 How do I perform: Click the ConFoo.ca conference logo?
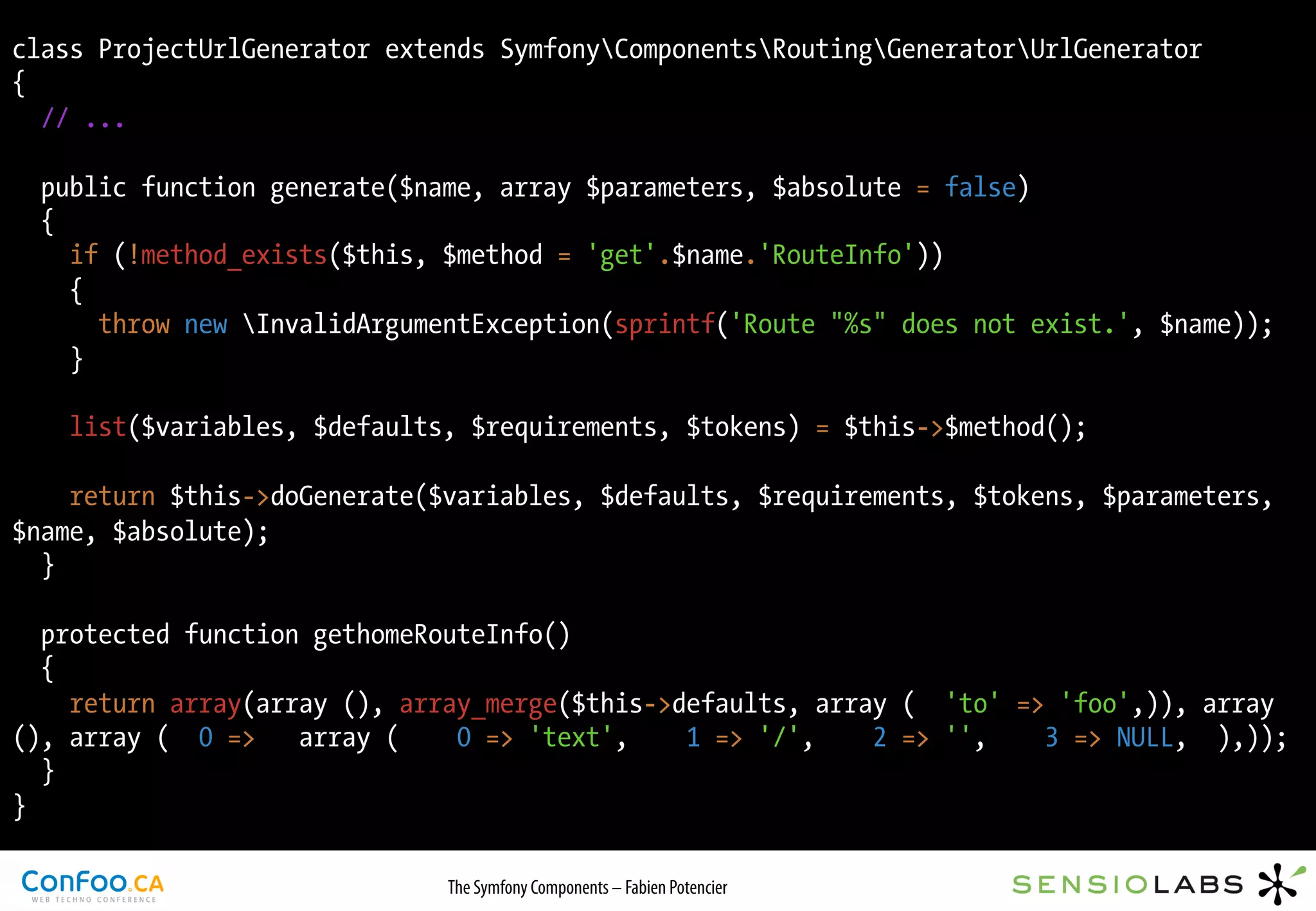[x=93, y=886]
